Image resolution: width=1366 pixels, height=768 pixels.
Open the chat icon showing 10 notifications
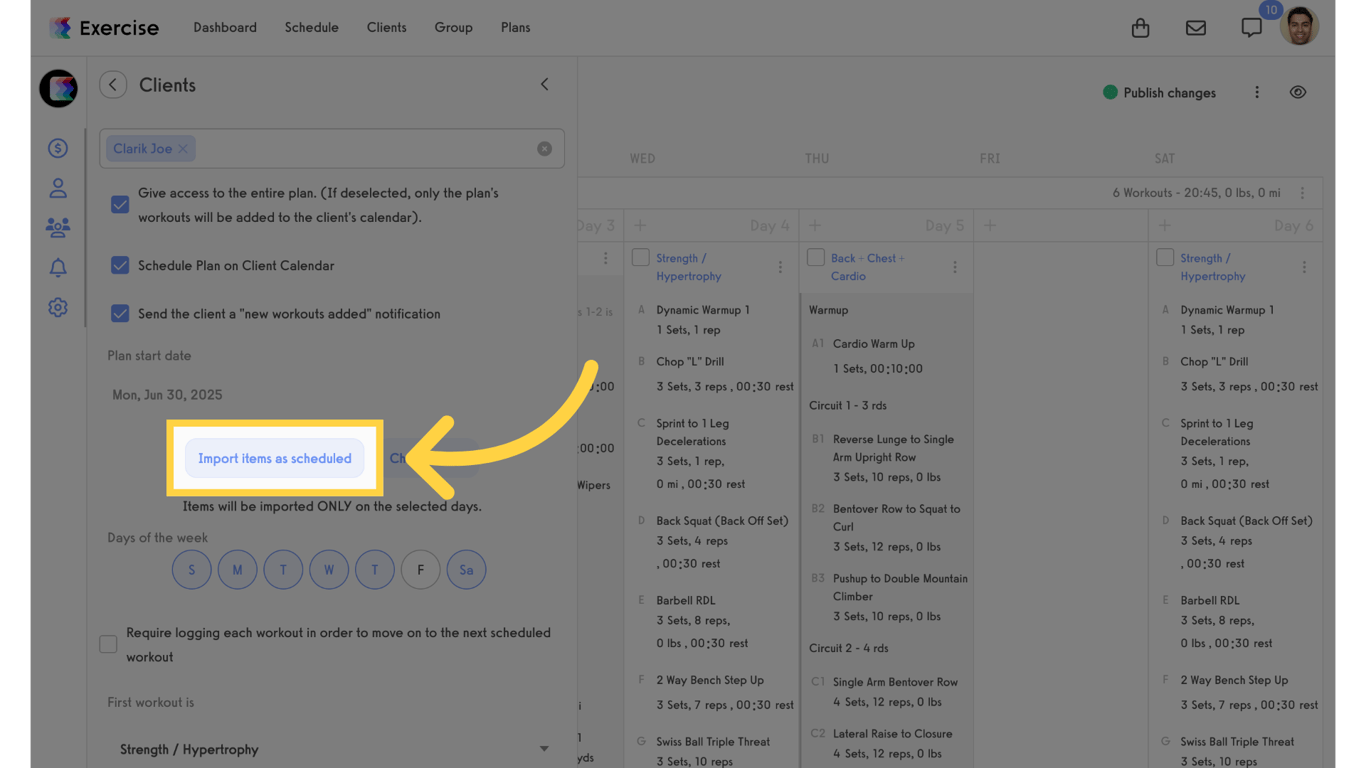tap(1251, 27)
